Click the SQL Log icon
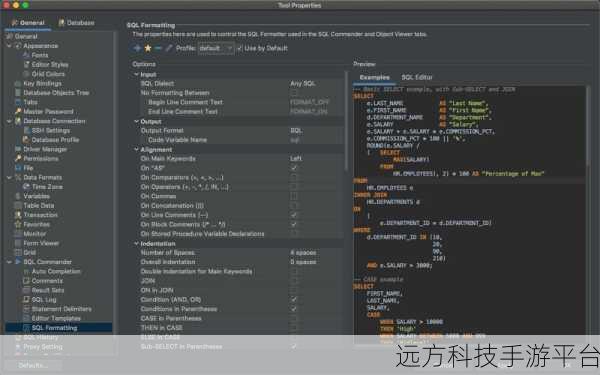Viewport: 600px width, 375px height. tap(26, 299)
